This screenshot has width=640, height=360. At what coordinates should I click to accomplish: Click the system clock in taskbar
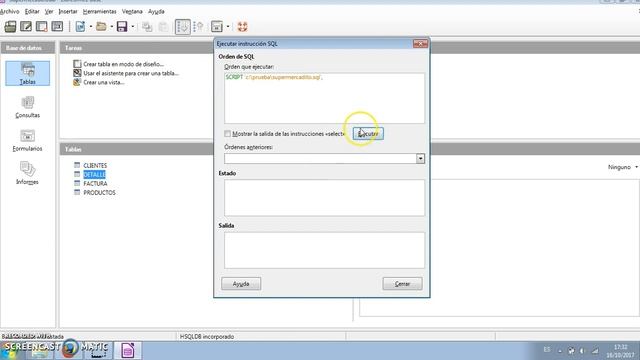point(620,351)
